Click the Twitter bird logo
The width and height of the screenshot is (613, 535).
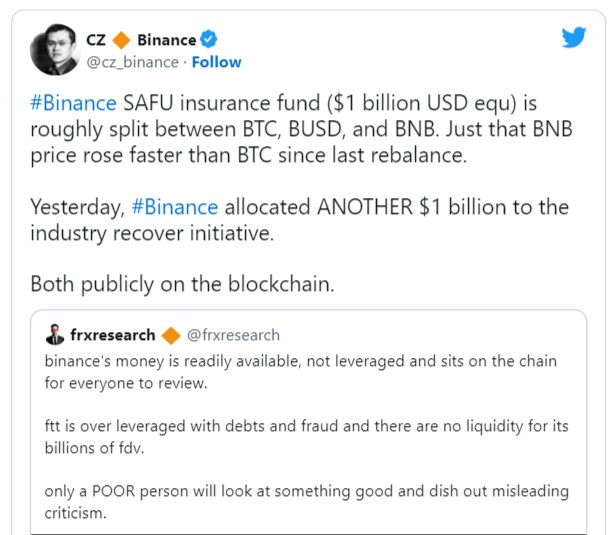(573, 38)
